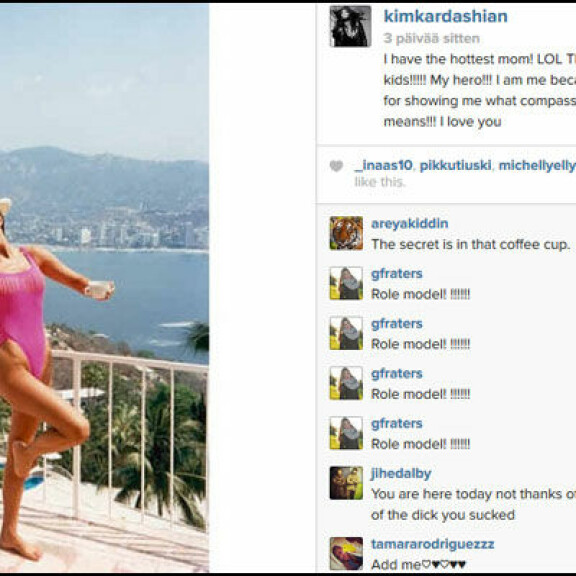576x576 pixels.
Task: Open the posted swimsuit balcony photo
Action: (x=104, y=288)
